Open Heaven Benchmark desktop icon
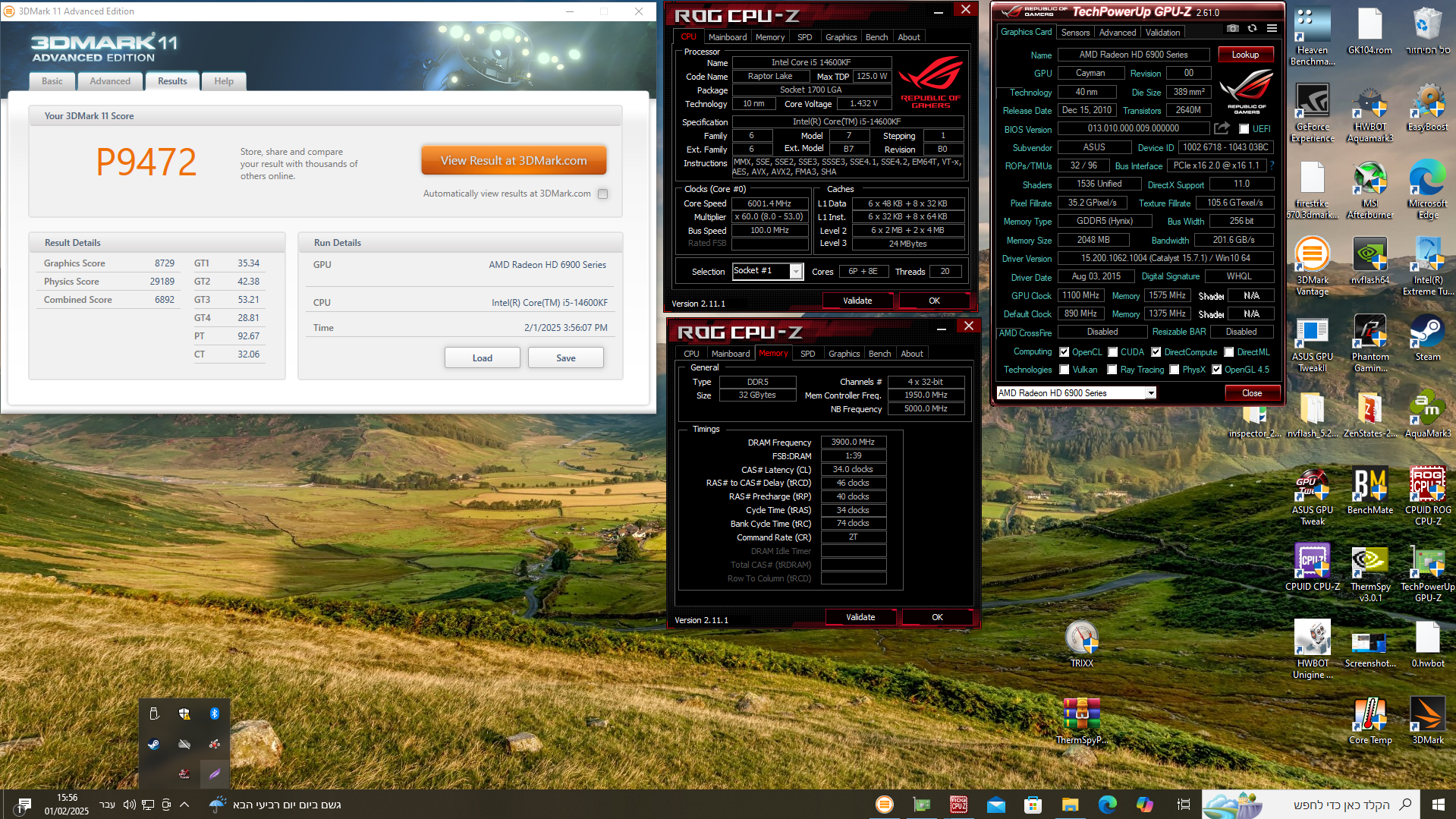Image resolution: width=1456 pixels, height=819 pixels. coord(1313,36)
